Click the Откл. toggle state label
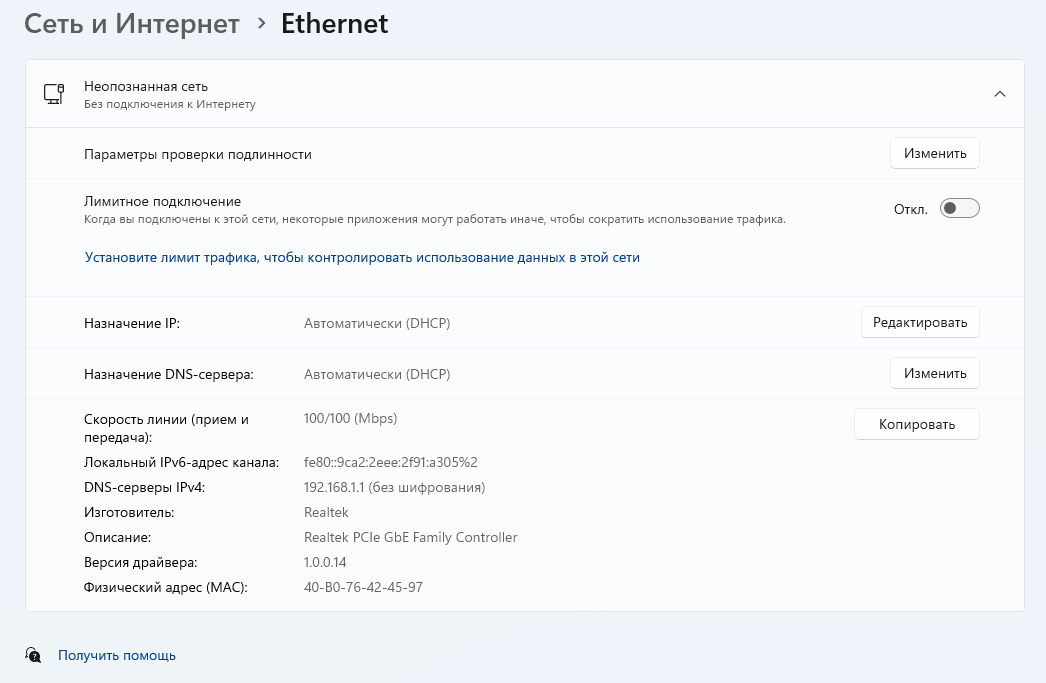Viewport: 1046px width, 683px height. point(911,209)
